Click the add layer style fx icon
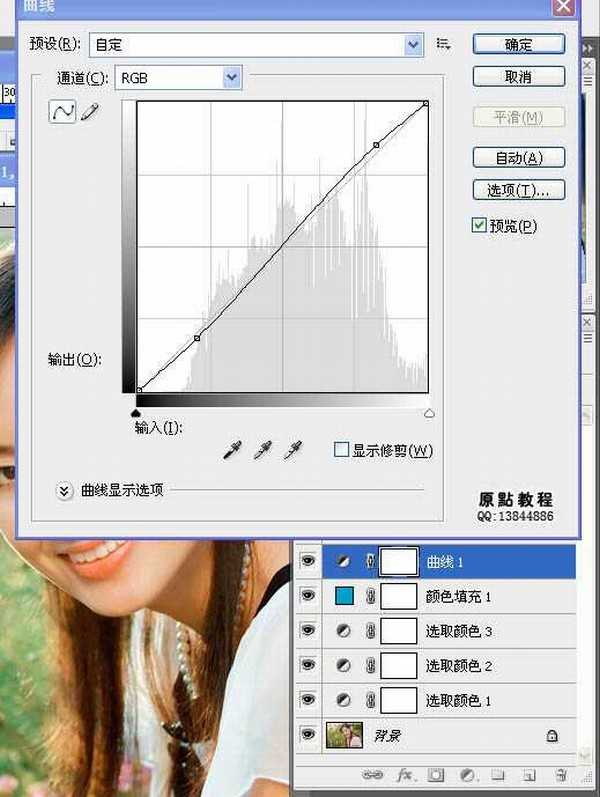The height and width of the screenshot is (797, 600). (405, 774)
